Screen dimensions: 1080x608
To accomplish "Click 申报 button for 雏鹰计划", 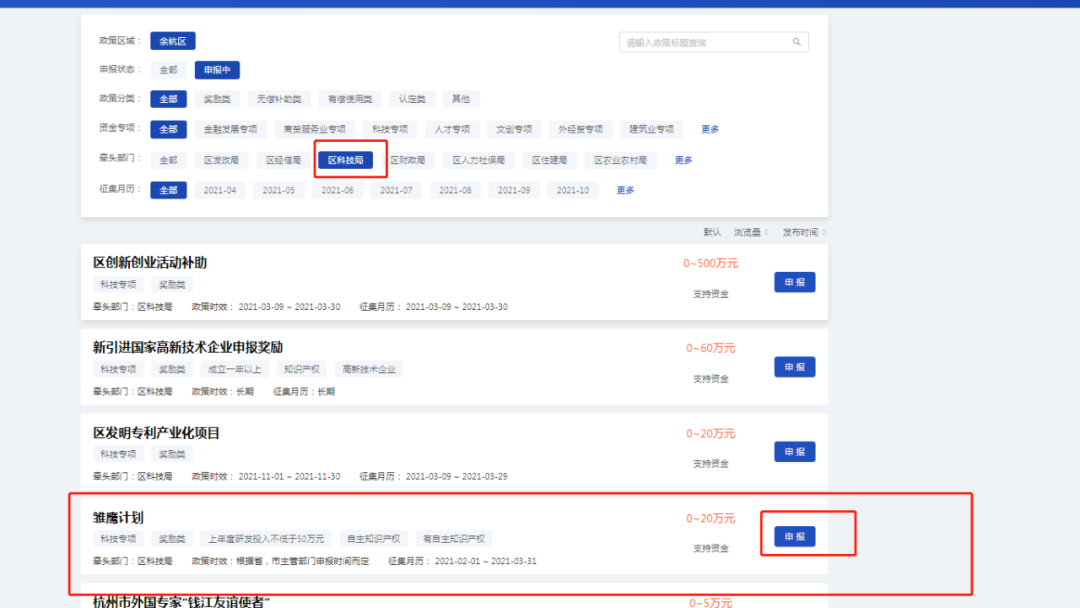I will click(794, 536).
